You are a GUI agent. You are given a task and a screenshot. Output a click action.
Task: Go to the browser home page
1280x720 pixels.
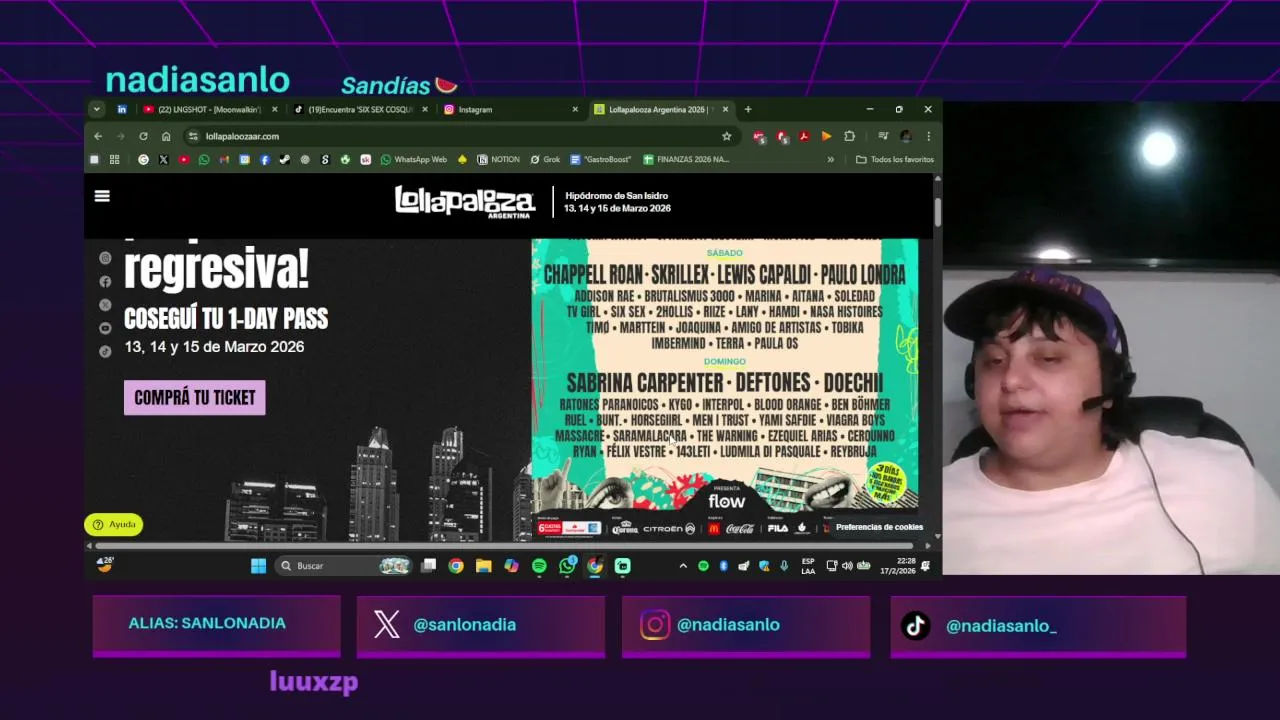click(166, 136)
